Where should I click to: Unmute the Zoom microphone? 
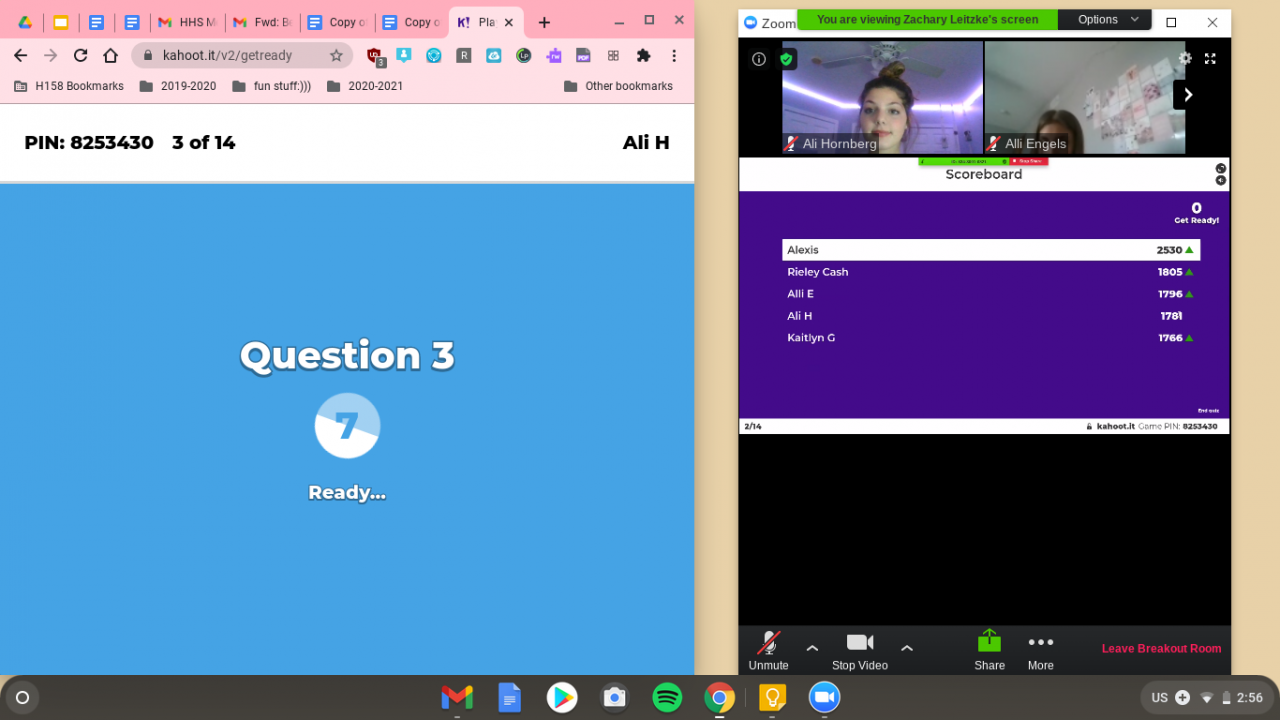(768, 650)
